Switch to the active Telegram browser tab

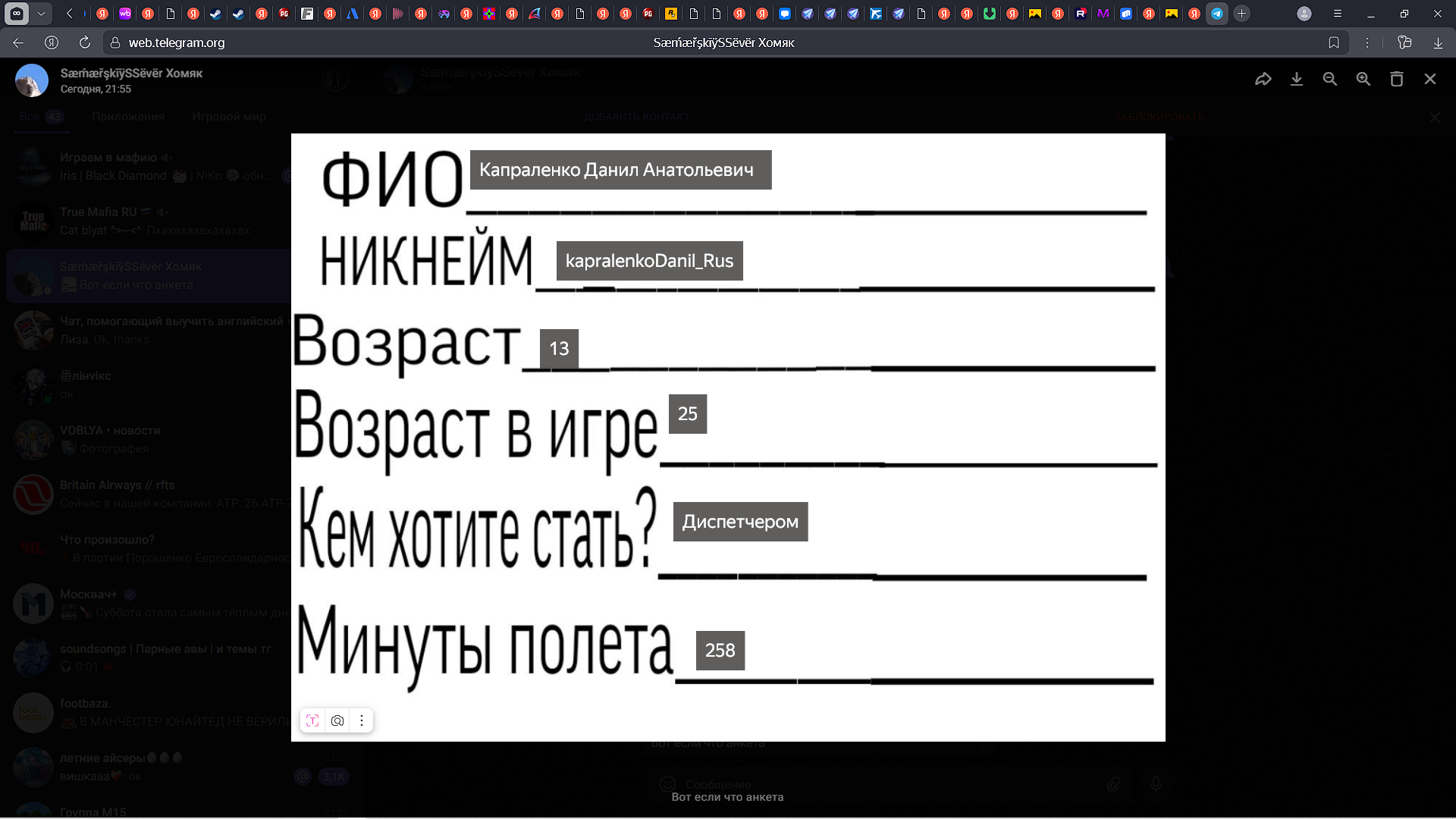[1217, 14]
